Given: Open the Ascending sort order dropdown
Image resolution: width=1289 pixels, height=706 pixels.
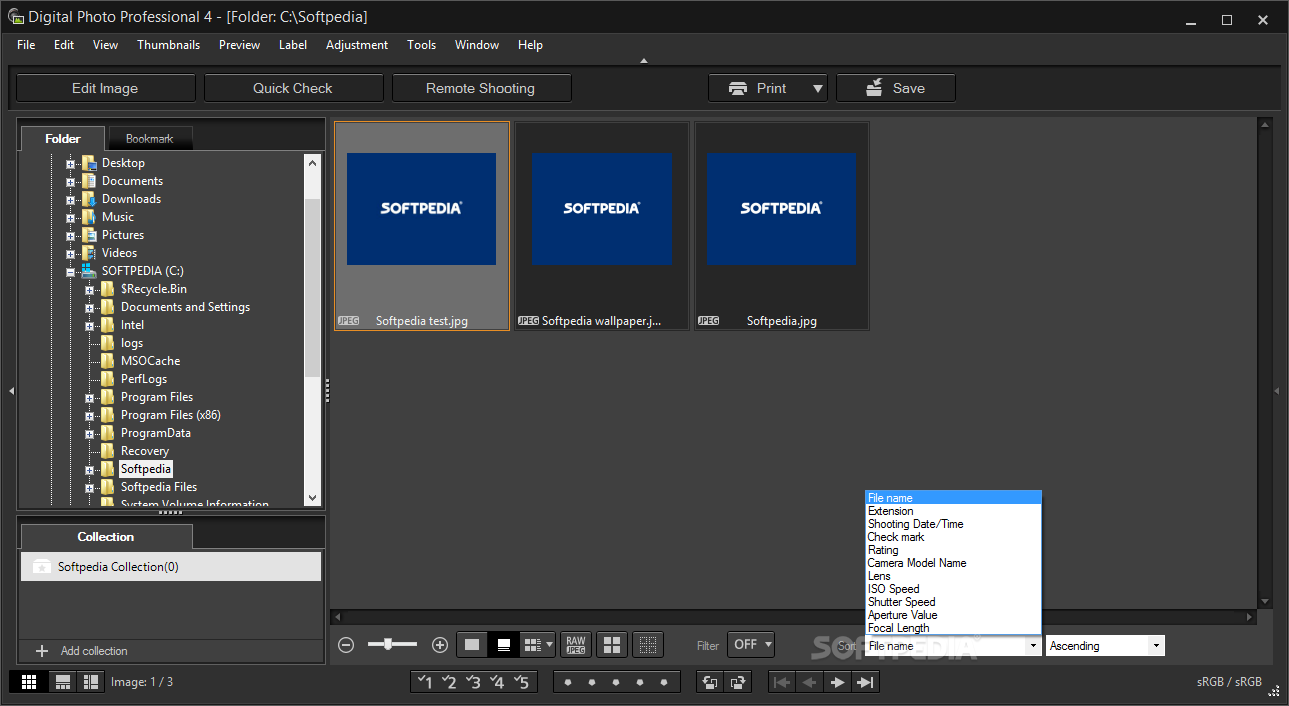Looking at the screenshot, I should click(1105, 646).
